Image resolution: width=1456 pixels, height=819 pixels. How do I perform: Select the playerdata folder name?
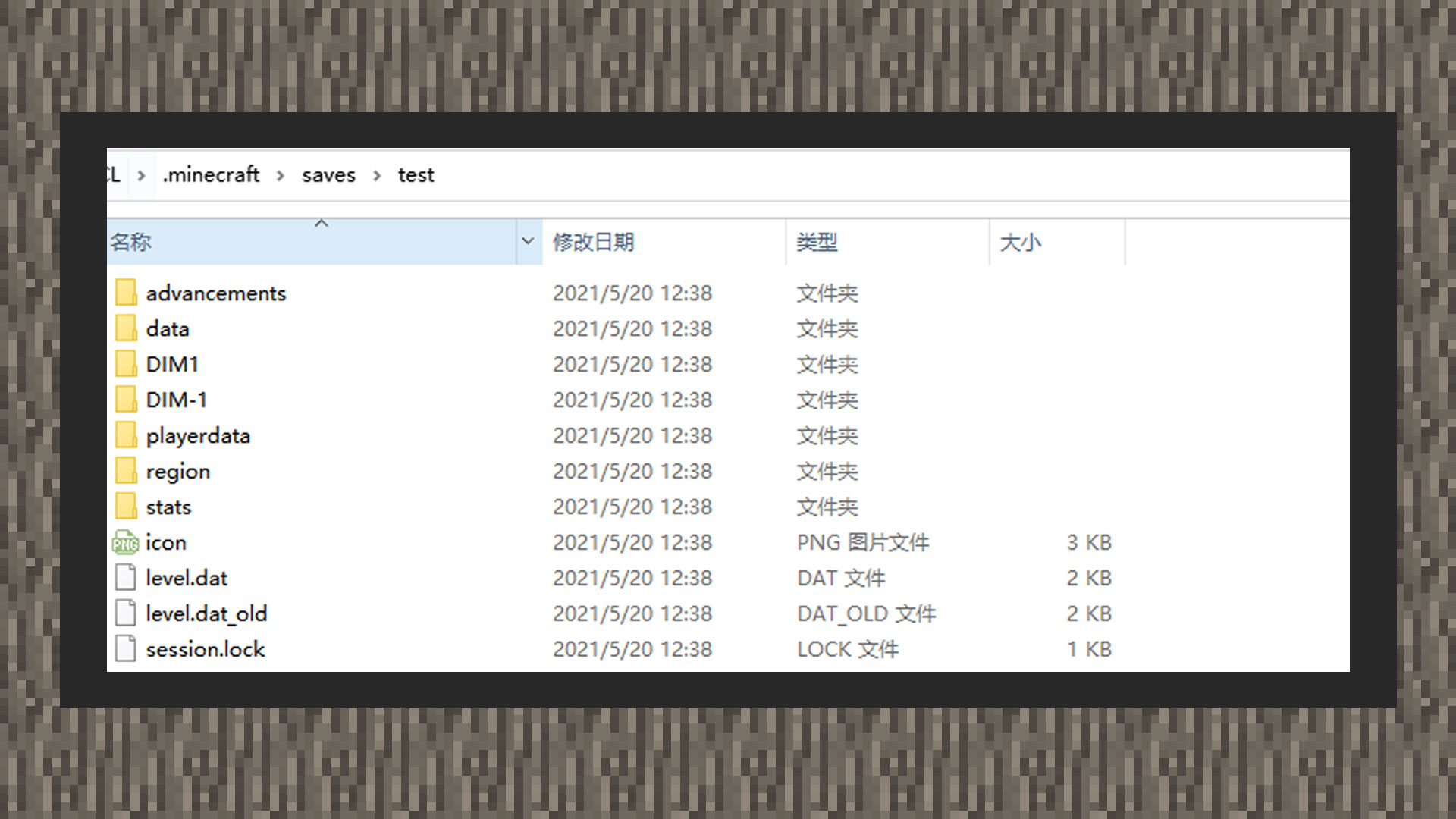point(198,436)
